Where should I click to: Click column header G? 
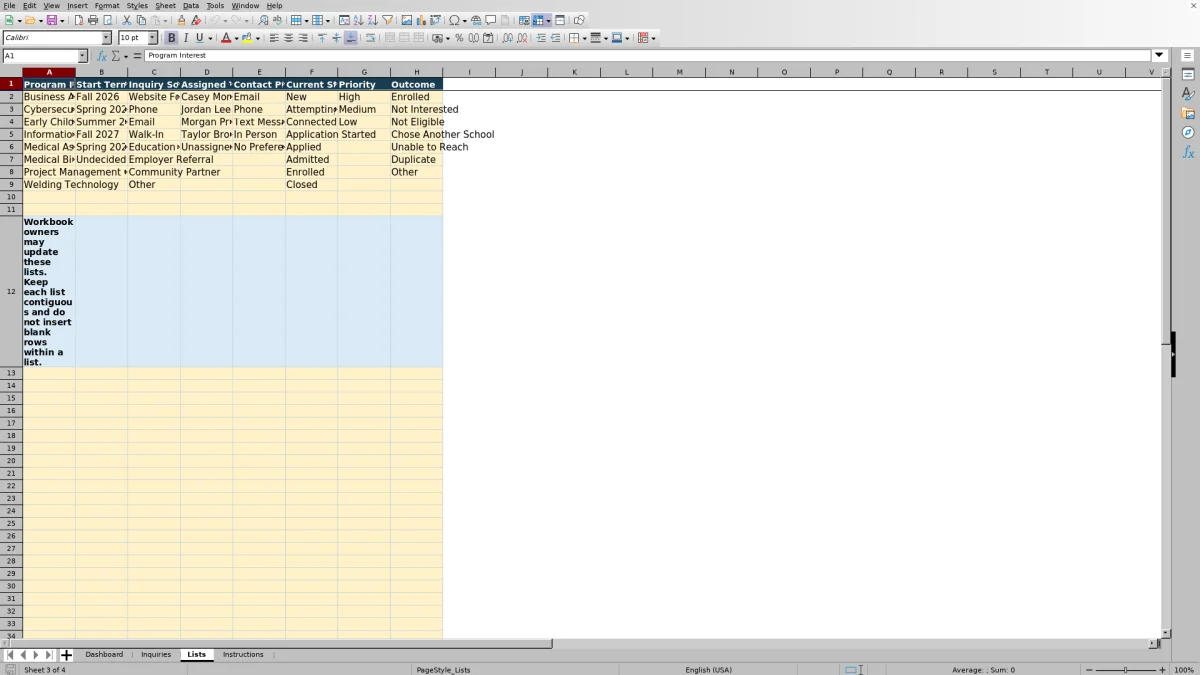(364, 72)
